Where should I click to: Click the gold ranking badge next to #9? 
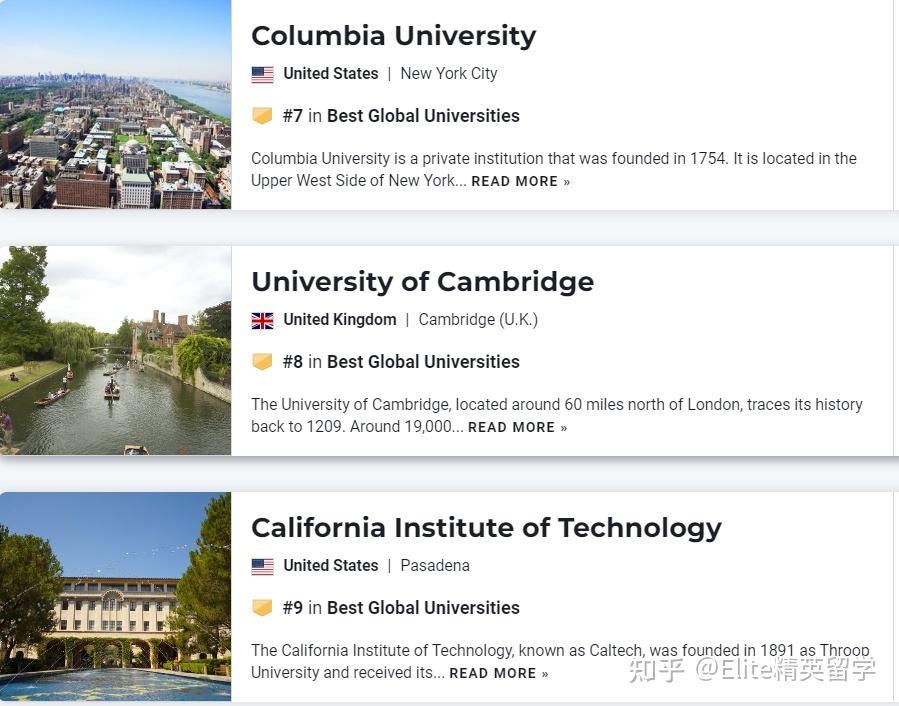(x=262, y=607)
